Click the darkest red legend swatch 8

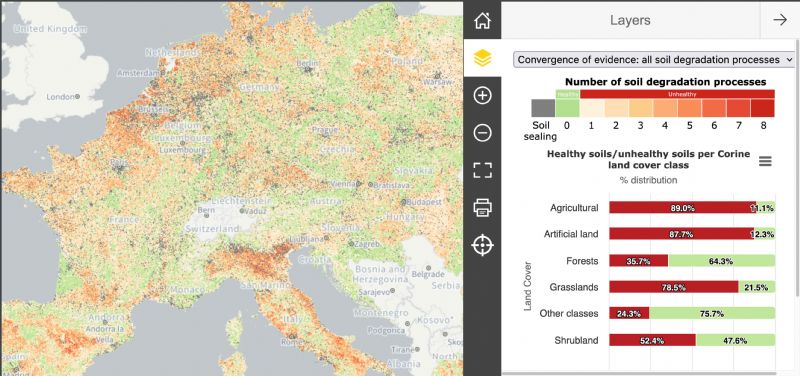coord(763,108)
